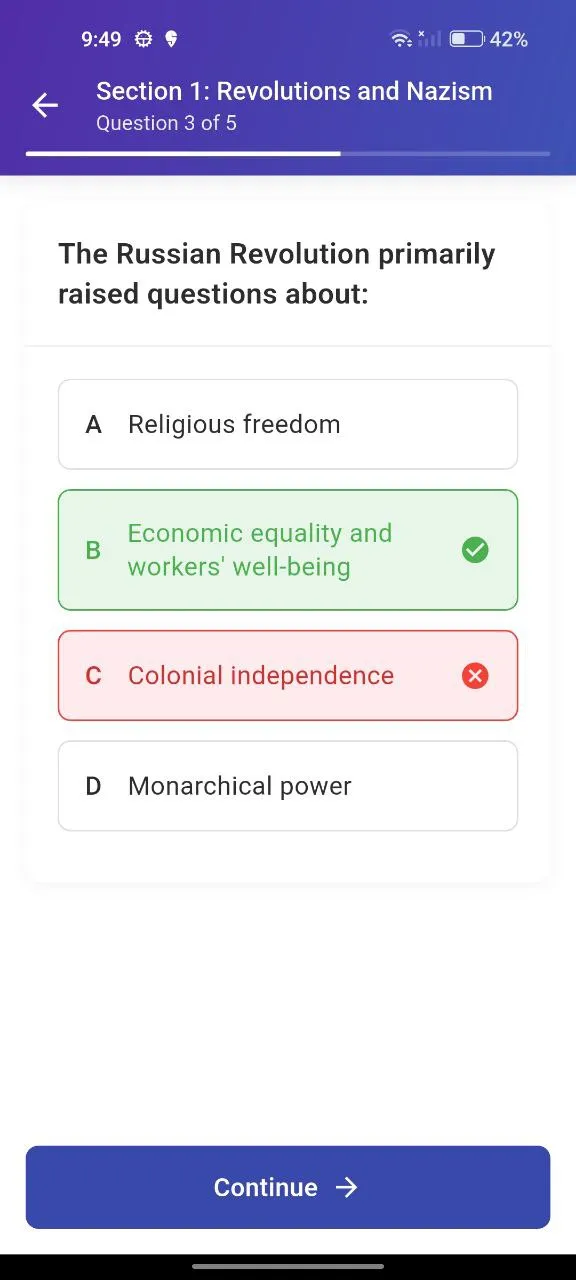Click the red cross icon on option C
This screenshot has width=576, height=1280.
point(475,676)
